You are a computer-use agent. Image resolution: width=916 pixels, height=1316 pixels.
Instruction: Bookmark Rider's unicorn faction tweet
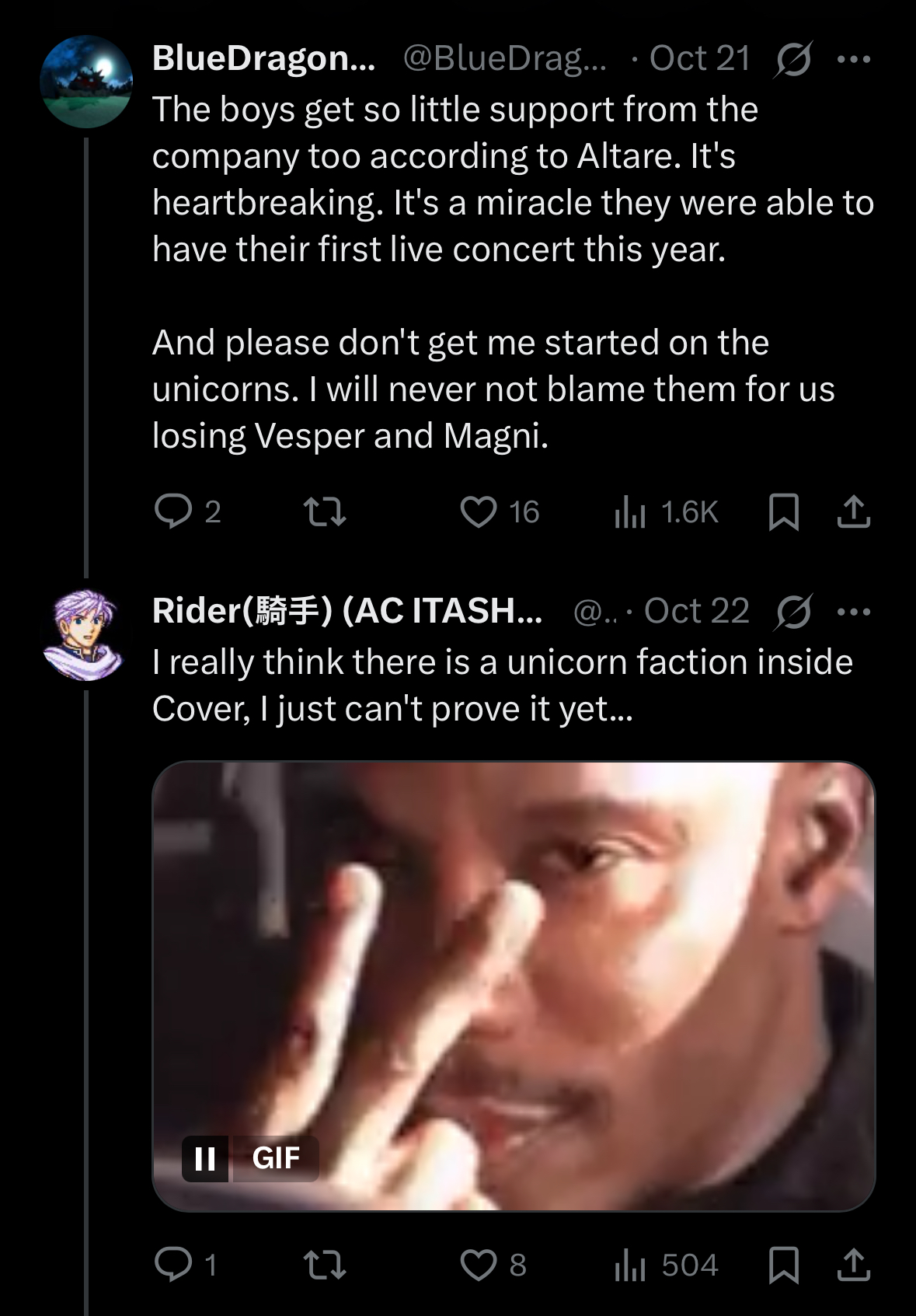click(x=783, y=1265)
